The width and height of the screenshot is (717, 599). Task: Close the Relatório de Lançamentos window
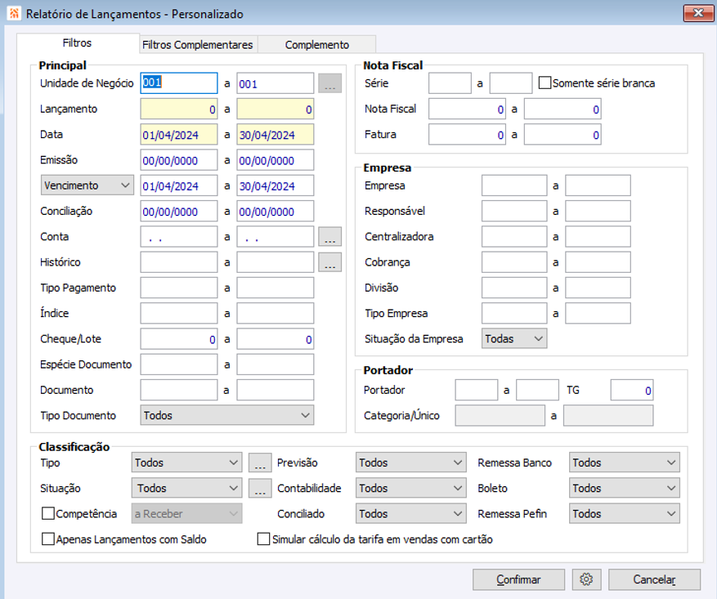[x=698, y=13]
